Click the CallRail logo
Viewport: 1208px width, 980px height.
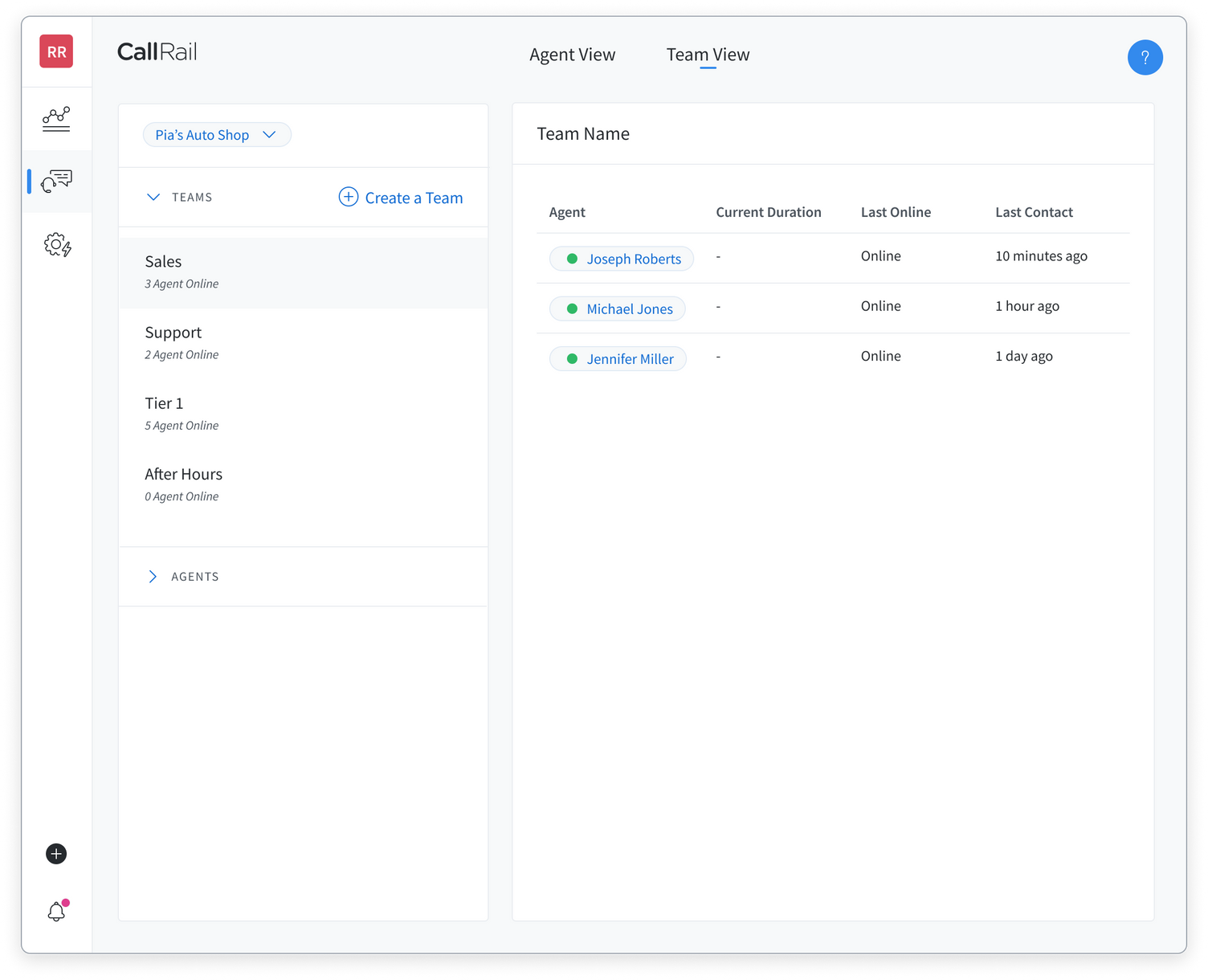157,52
